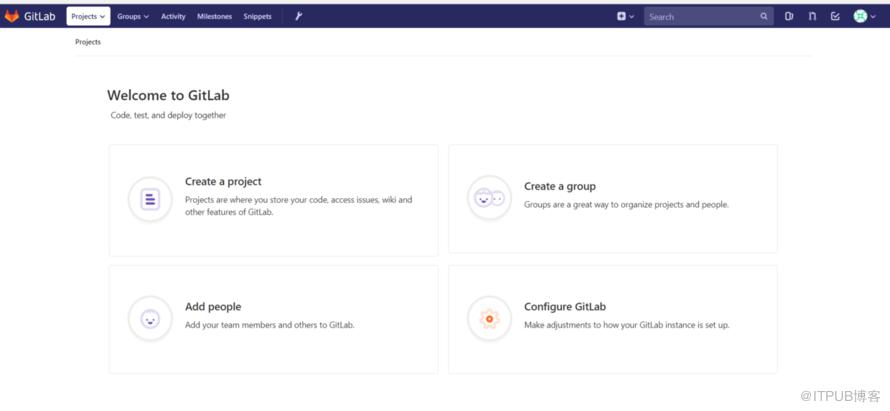
Task: Focus the Search input field
Action: [x=708, y=16]
